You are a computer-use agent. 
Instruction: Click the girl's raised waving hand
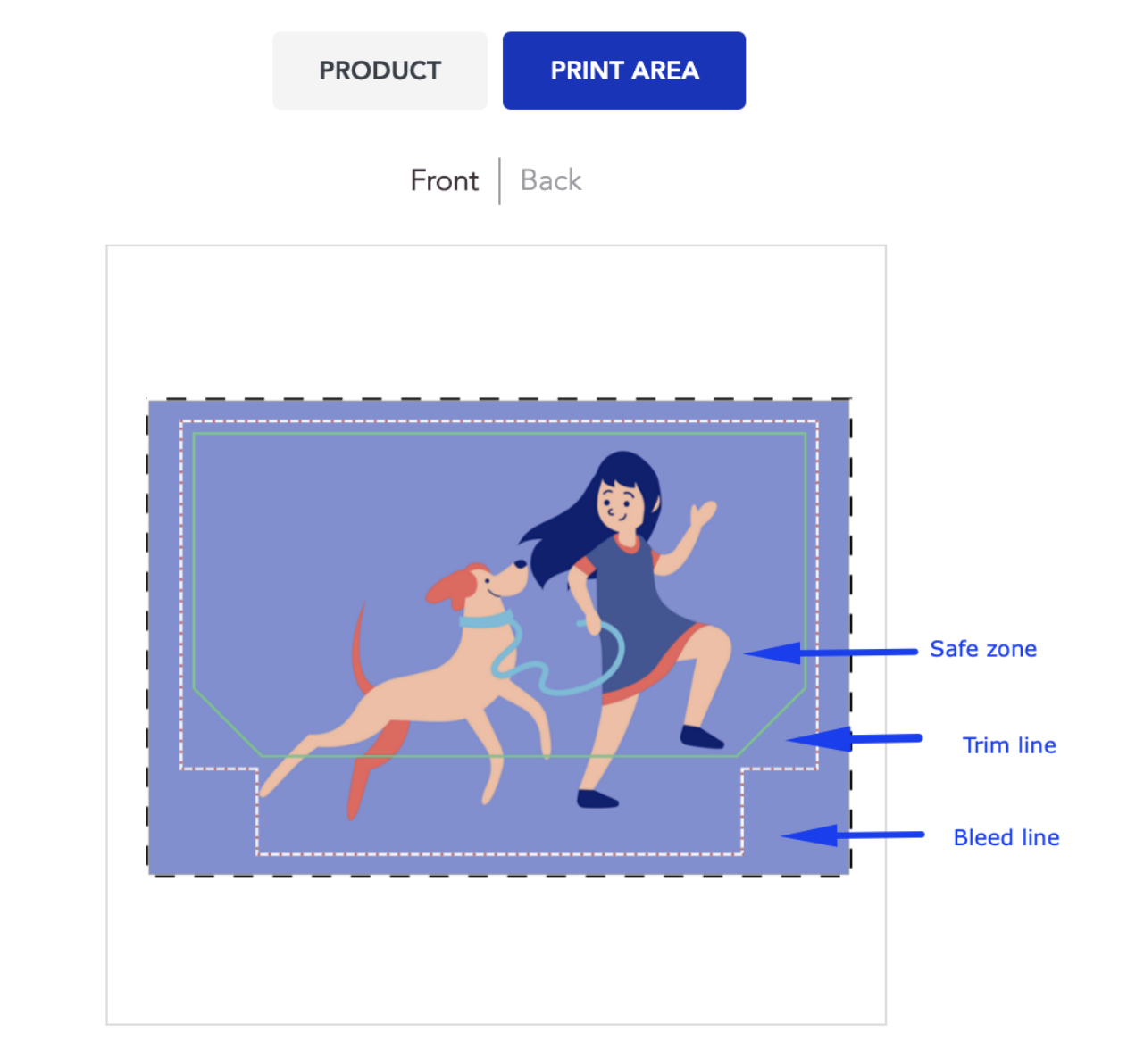[x=703, y=513]
